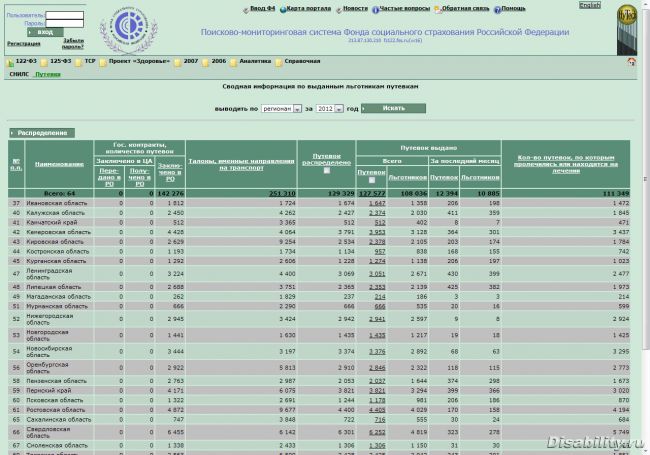650x455 pixels.
Task: Open the Проект «Здоровье» menu
Action: pos(139,61)
